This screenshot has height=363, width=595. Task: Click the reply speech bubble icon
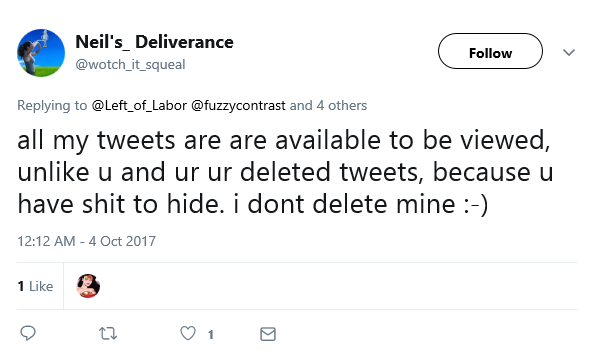click(28, 333)
